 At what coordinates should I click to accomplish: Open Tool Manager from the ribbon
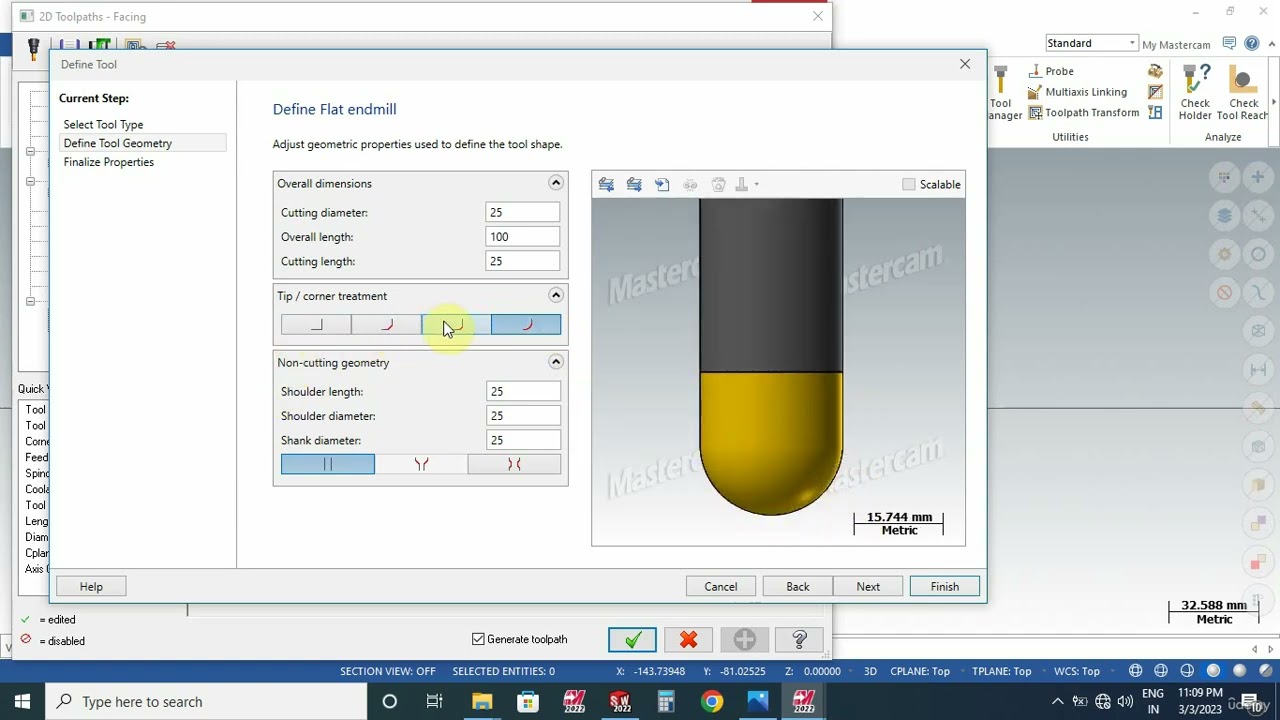tap(1003, 93)
